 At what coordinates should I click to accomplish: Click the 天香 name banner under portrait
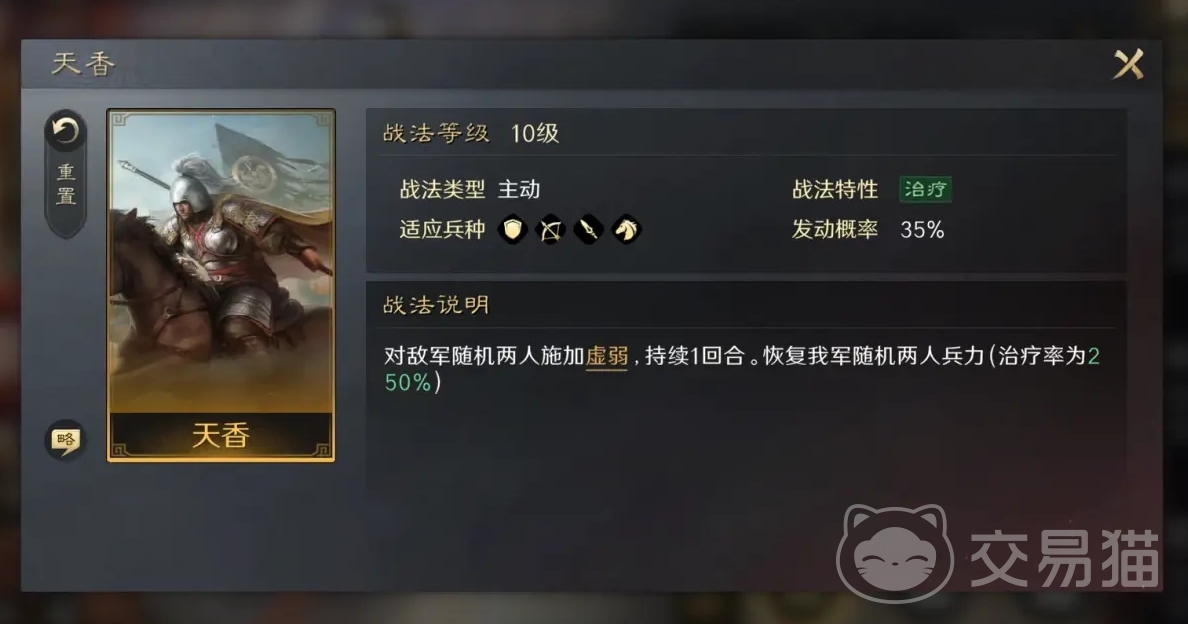221,435
